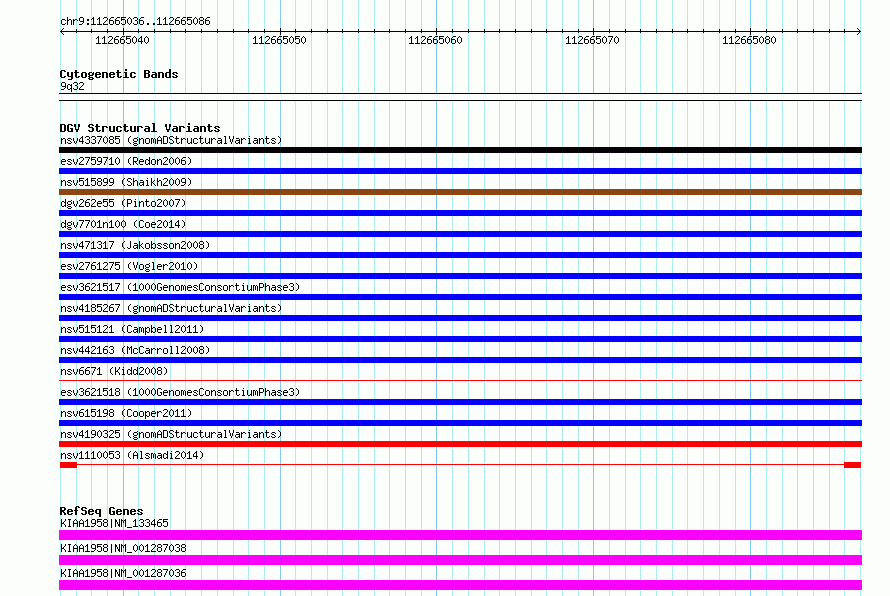890x596 pixels.
Task: Select the black nsv4337085 variant bar
Action: pyautogui.click(x=460, y=150)
